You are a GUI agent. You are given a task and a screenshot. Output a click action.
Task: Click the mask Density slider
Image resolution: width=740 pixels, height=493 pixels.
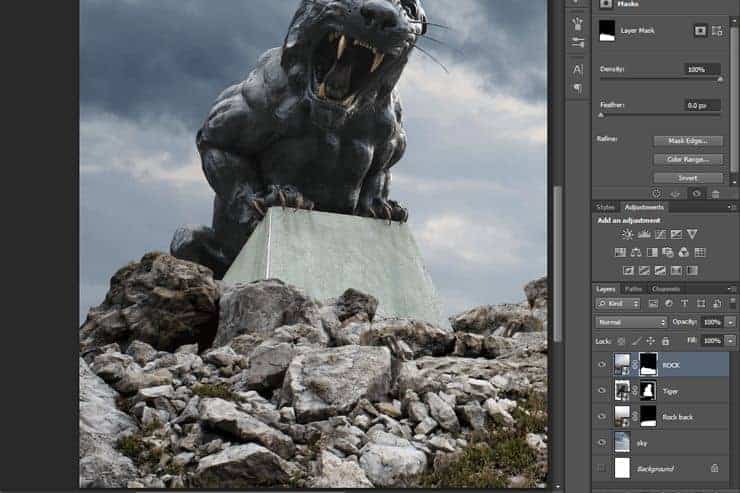[660, 79]
